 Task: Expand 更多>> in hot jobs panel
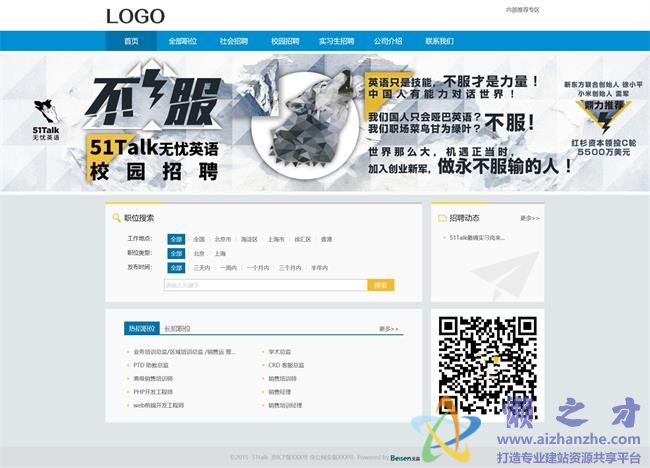pos(388,328)
